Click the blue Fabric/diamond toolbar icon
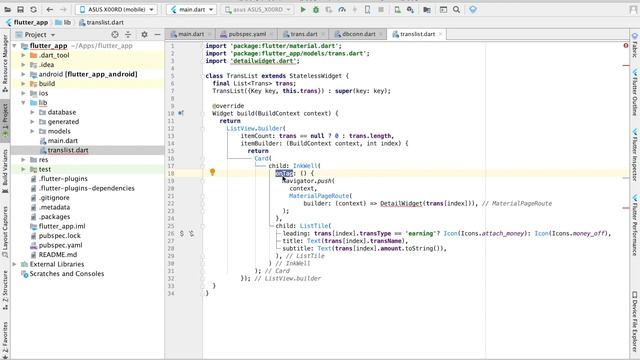Screen dimensions: 640x360 tap(473, 9)
